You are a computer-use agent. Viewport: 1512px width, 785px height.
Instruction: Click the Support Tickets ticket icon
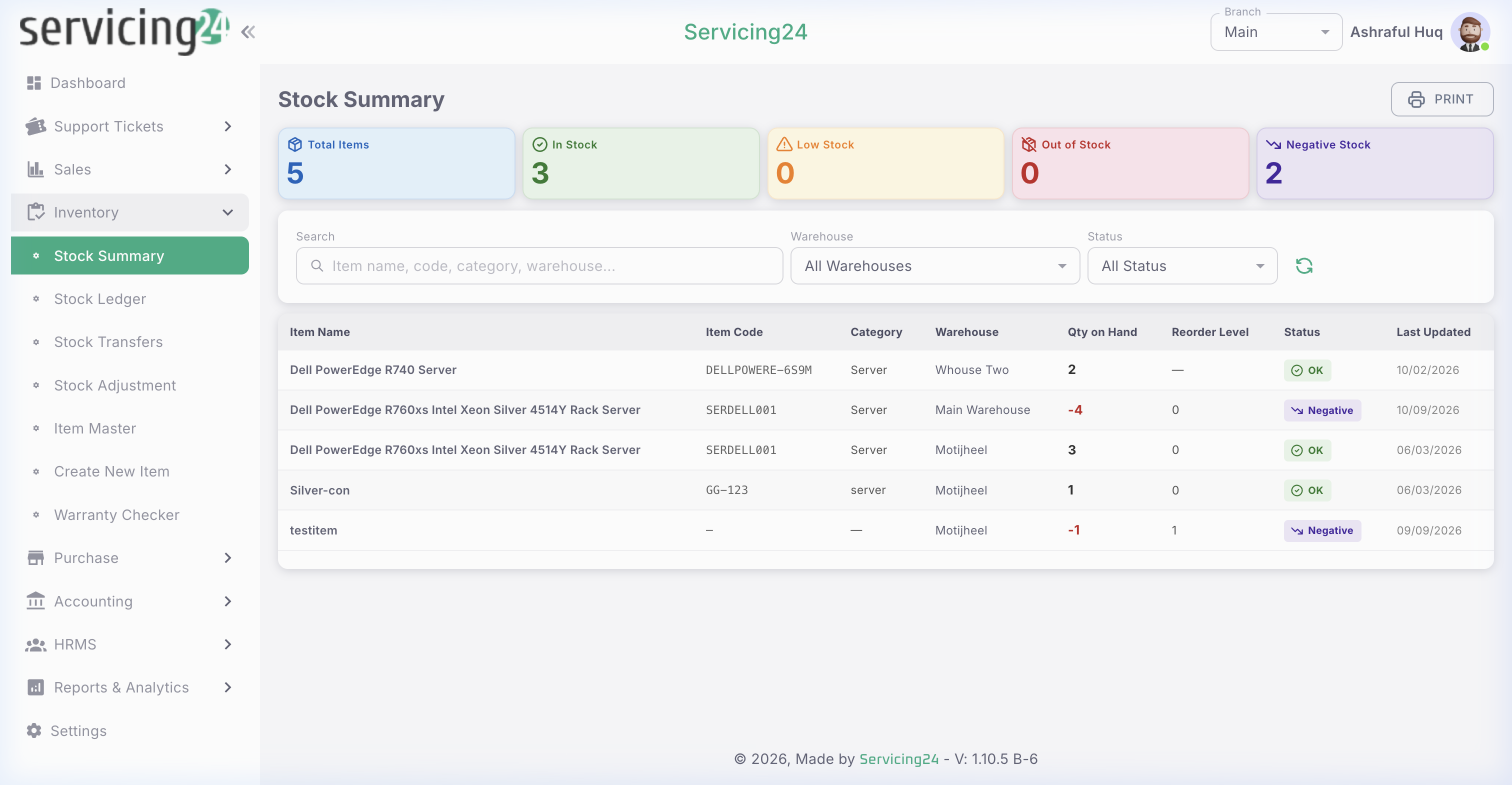(x=36, y=126)
